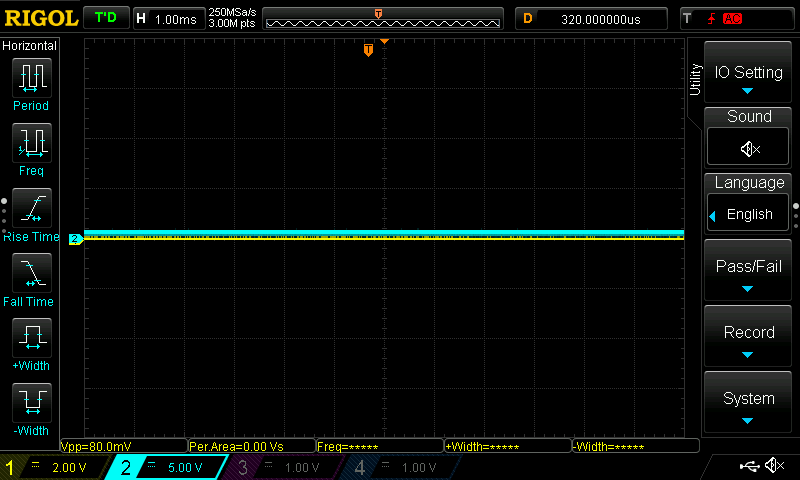The height and width of the screenshot is (480, 800).
Task: Toggle the Sound mute button
Action: [749, 148]
